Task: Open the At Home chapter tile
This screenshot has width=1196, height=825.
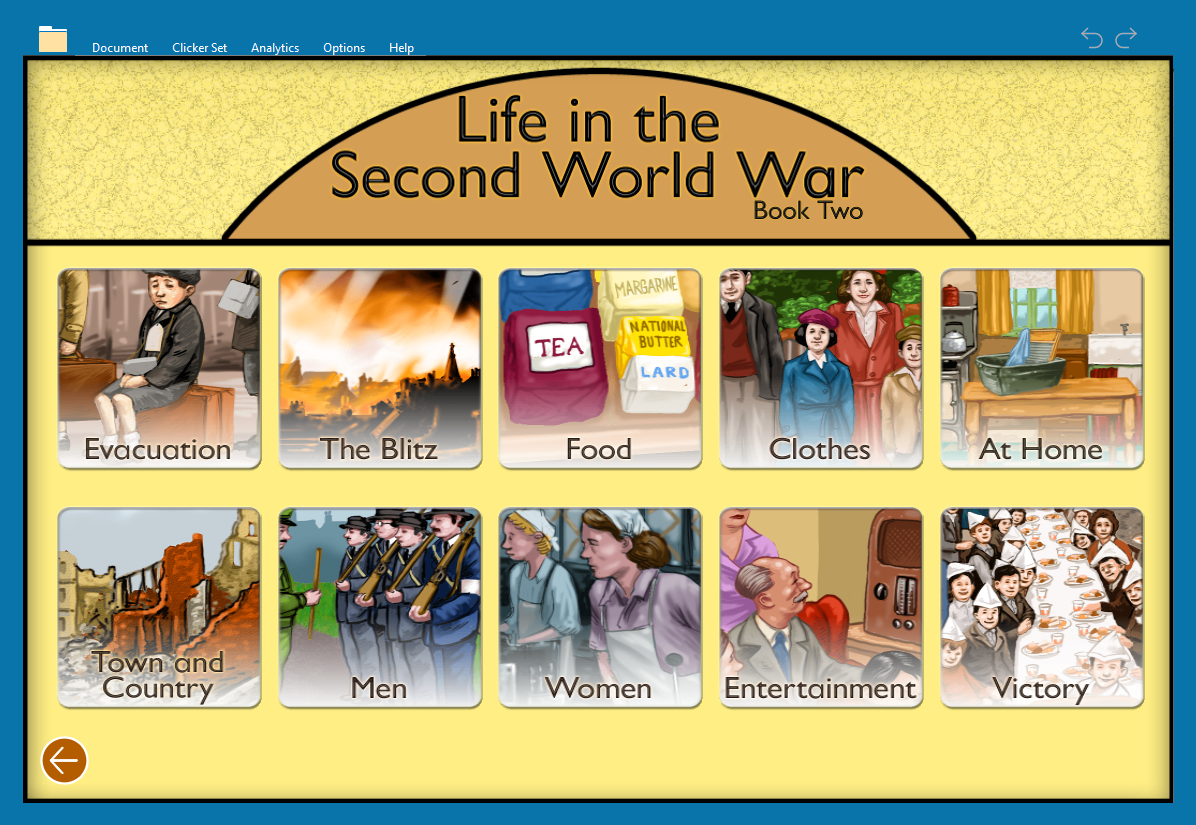Action: (1042, 368)
